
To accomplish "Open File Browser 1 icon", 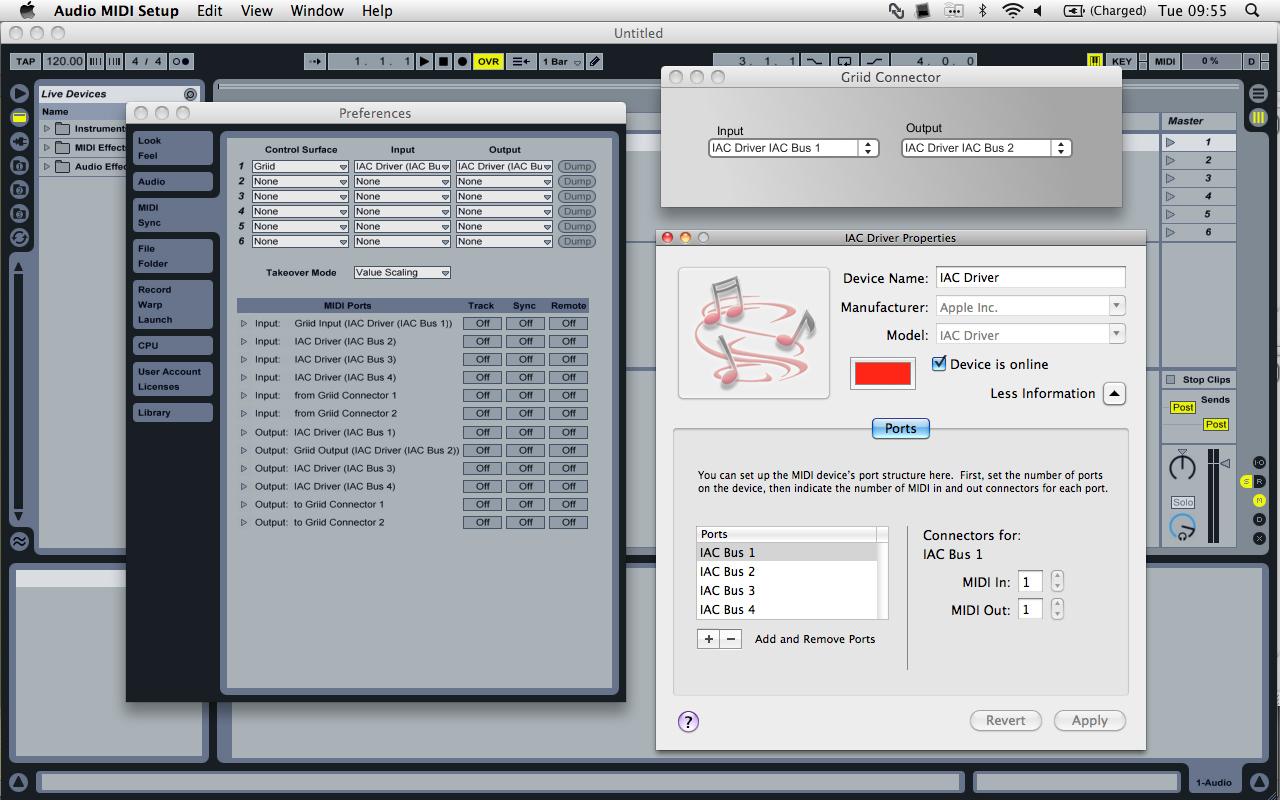I will click(19, 165).
